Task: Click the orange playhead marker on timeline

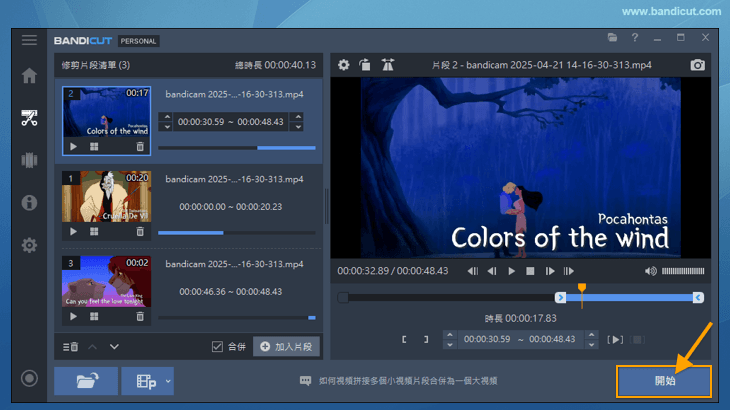Action: coord(582,288)
